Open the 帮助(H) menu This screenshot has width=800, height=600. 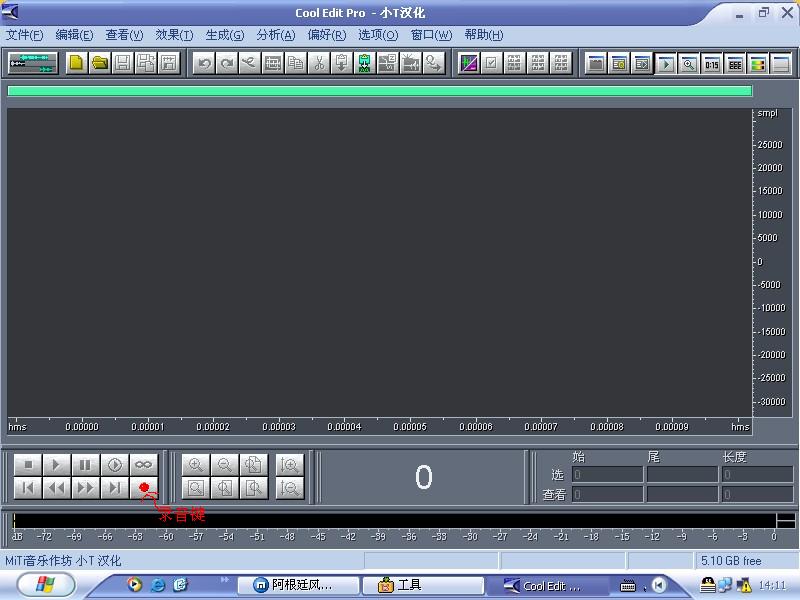484,35
